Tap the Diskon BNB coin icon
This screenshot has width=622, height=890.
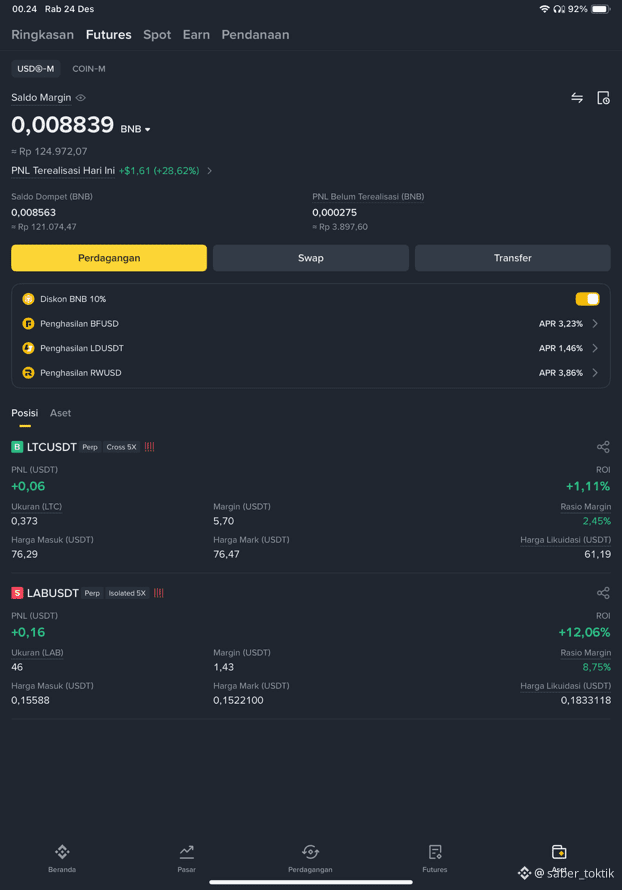coord(28,299)
